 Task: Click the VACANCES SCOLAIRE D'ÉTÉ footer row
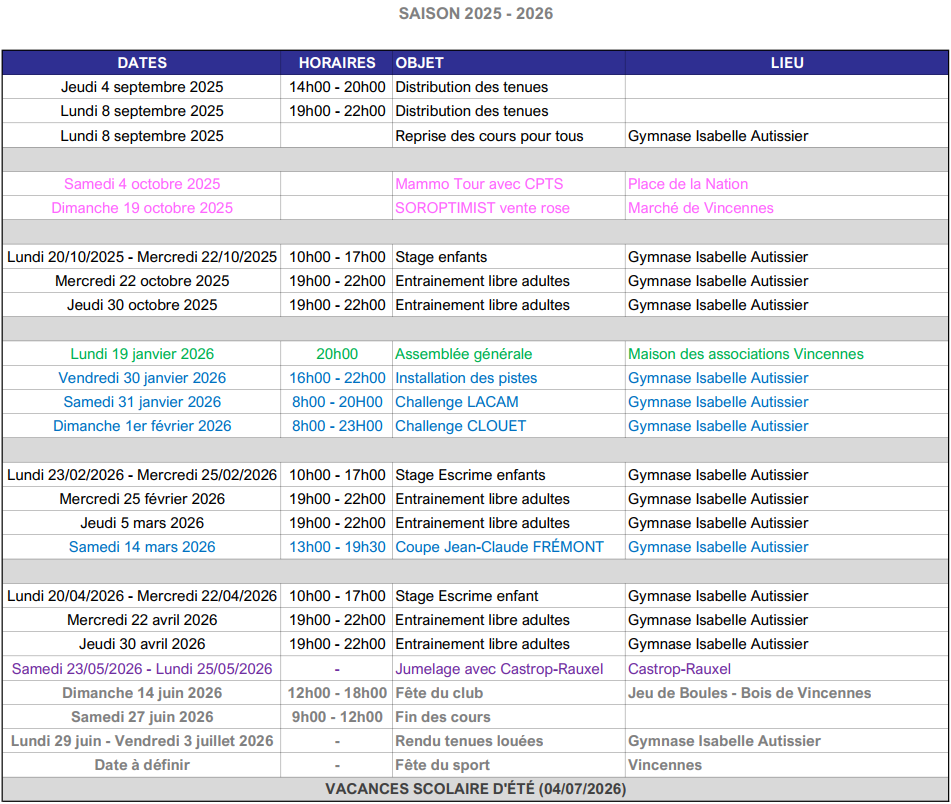click(475, 789)
